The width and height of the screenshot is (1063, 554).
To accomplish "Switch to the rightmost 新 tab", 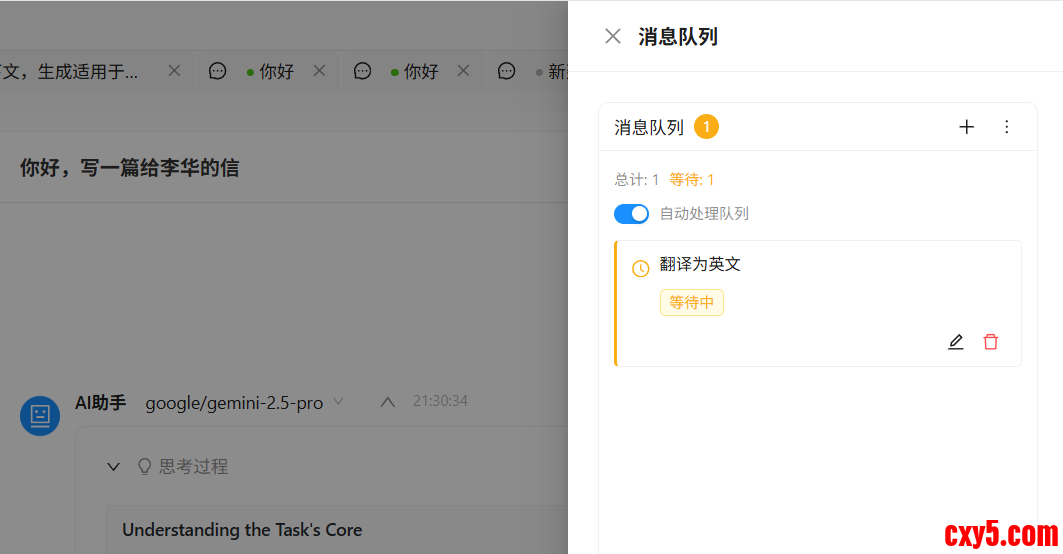I will point(555,72).
